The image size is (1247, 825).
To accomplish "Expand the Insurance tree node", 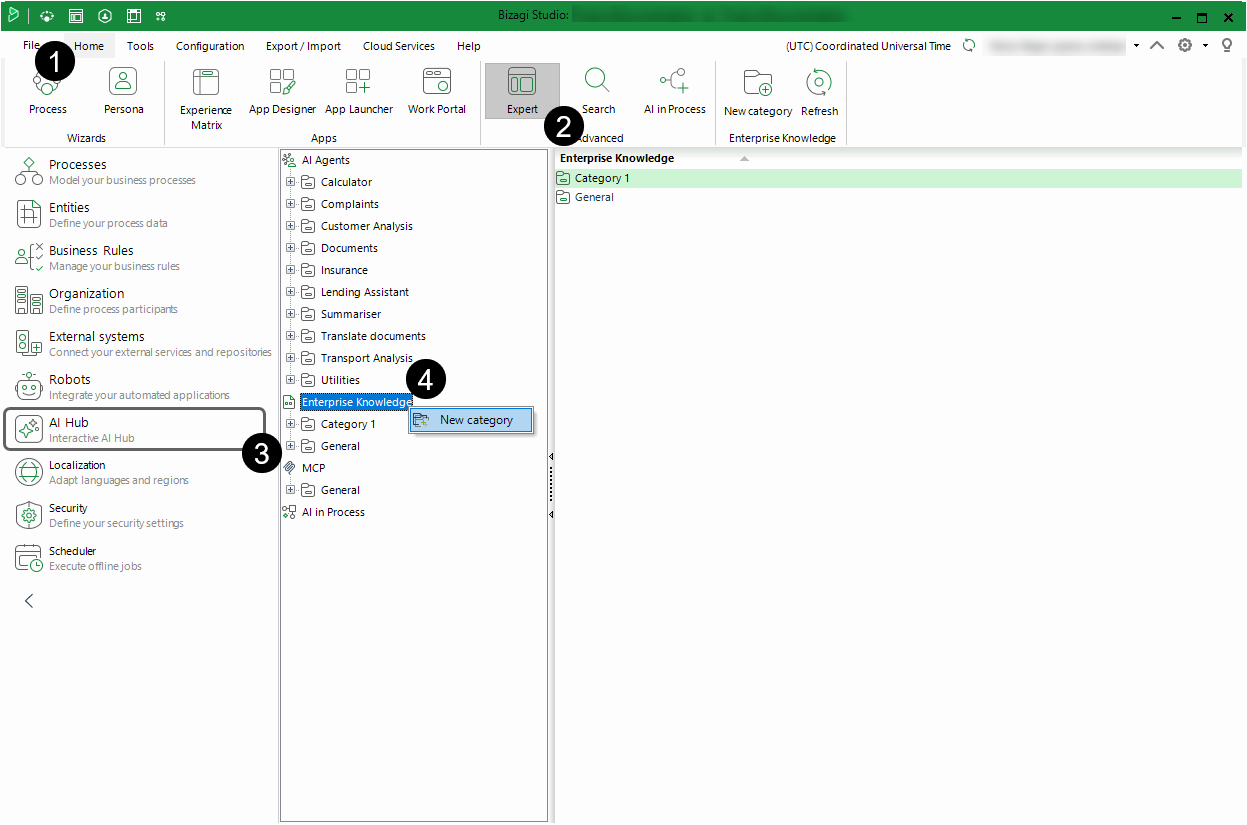I will pyautogui.click(x=291, y=270).
